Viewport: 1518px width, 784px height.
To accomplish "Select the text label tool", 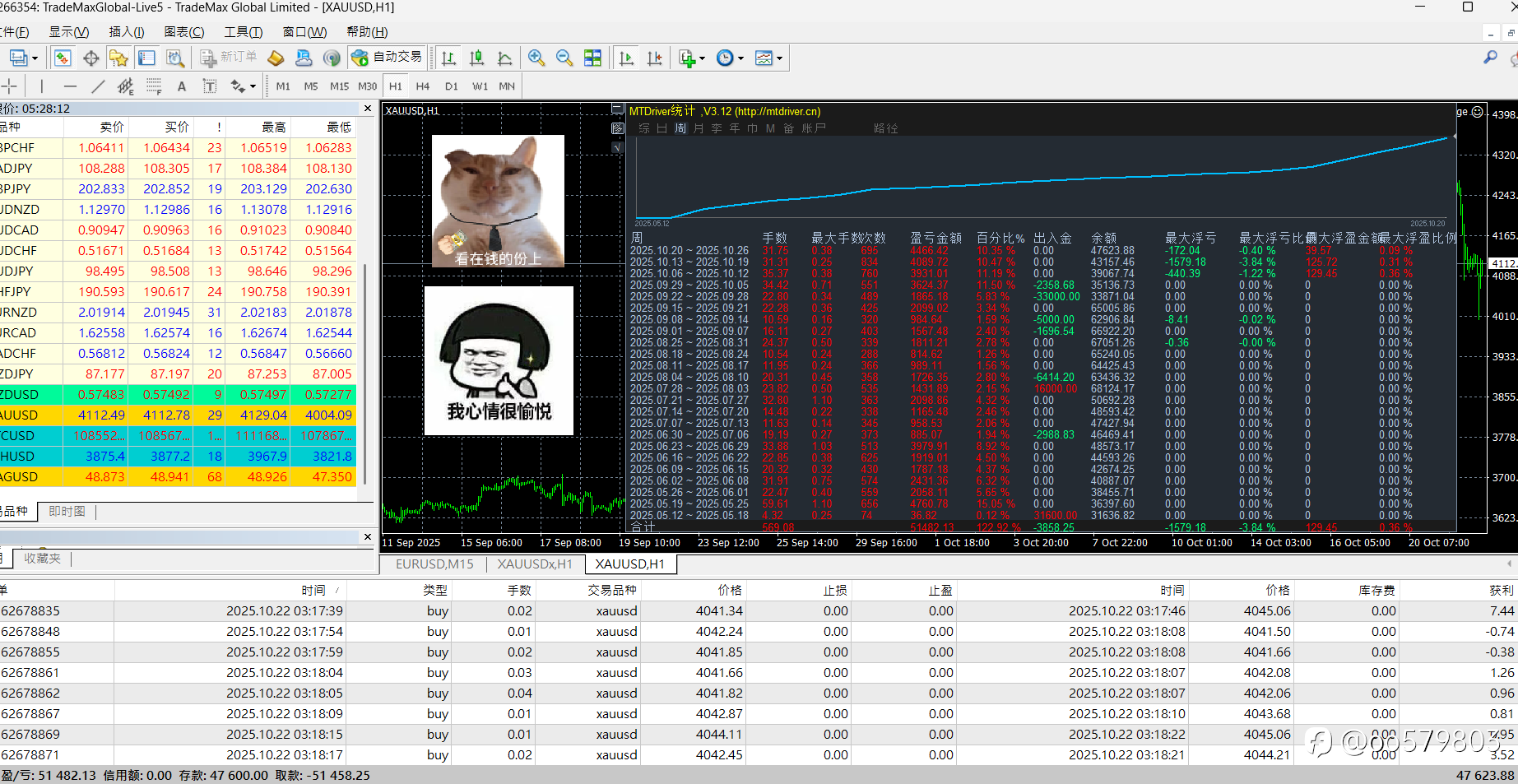I will [x=210, y=86].
